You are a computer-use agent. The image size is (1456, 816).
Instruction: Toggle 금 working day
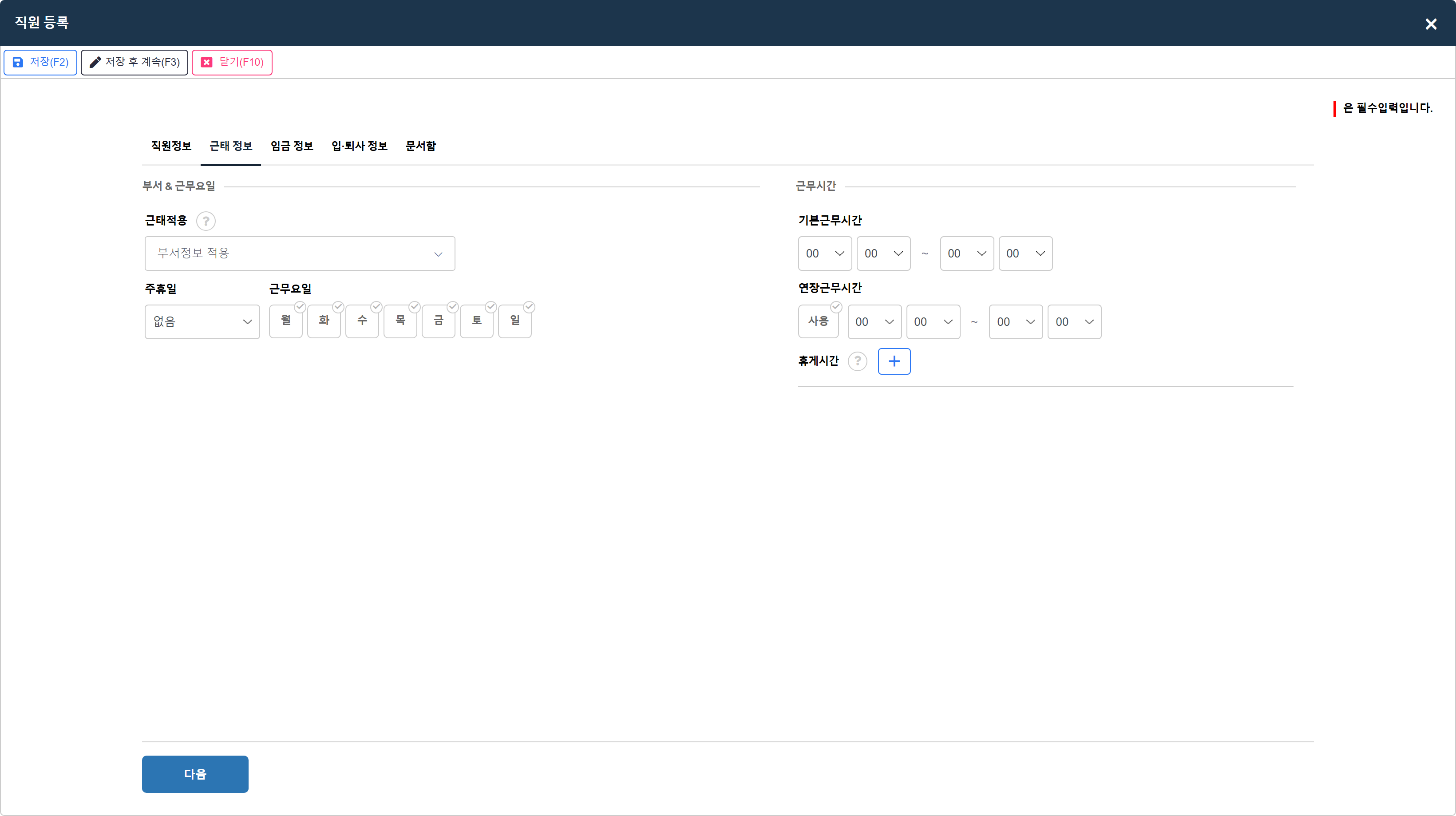[x=439, y=321]
